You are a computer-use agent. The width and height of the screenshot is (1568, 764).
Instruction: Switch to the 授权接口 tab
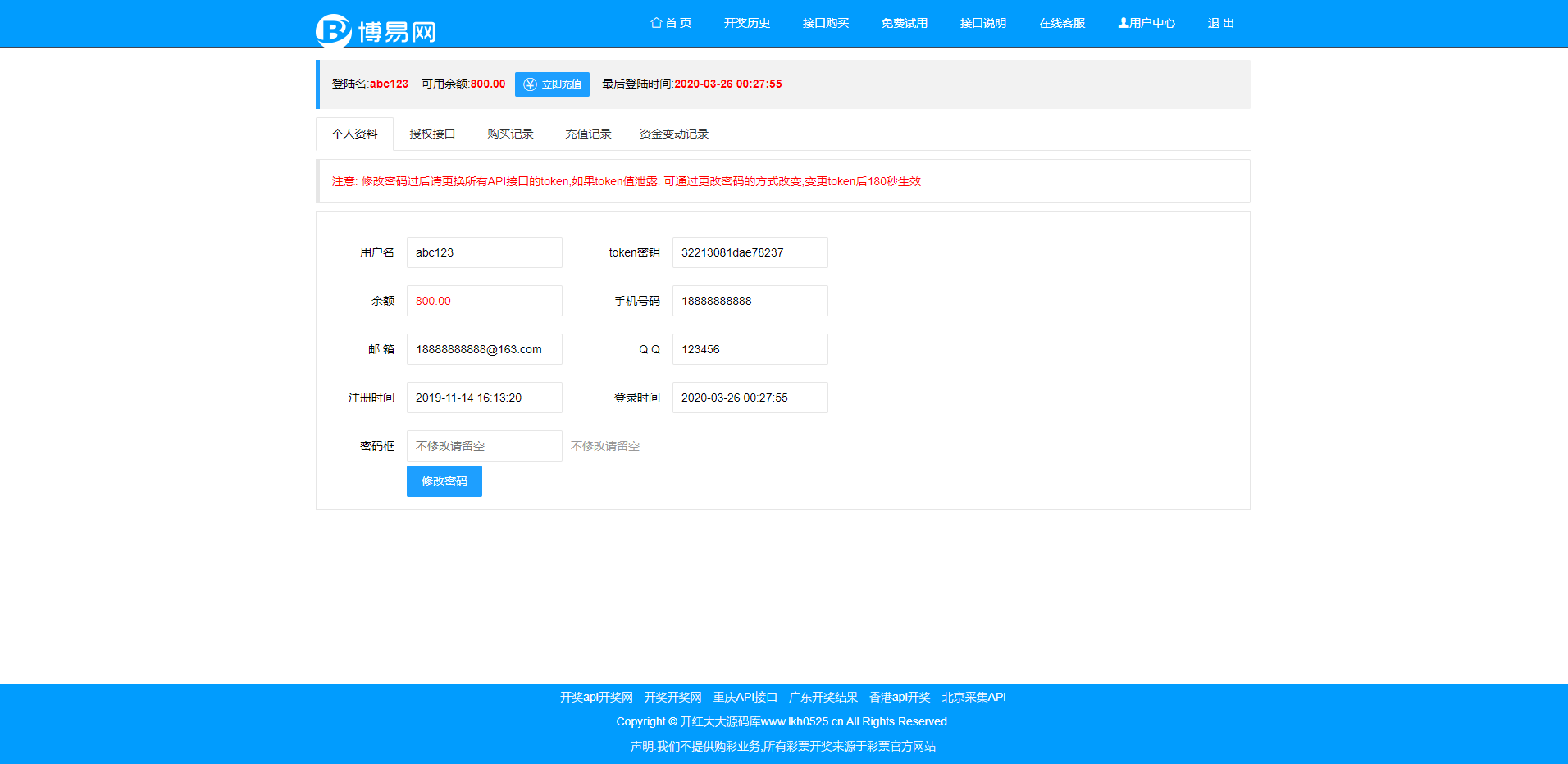click(x=432, y=134)
